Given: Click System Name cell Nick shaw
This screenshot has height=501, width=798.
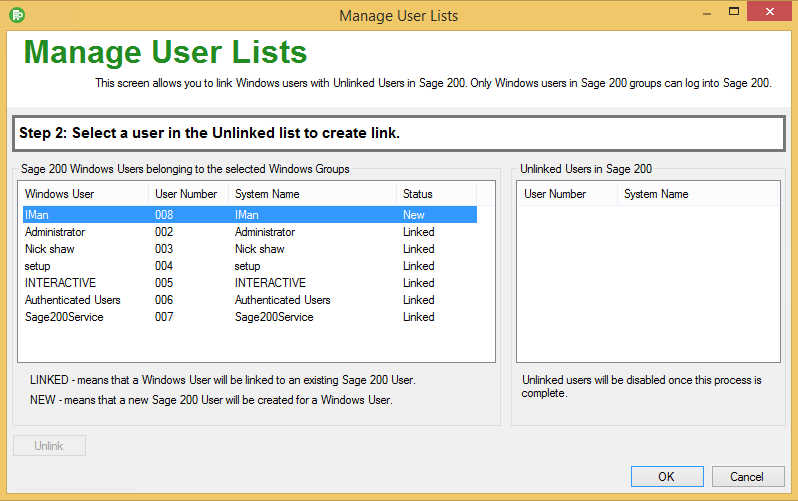Looking at the screenshot, I should coord(260,249).
